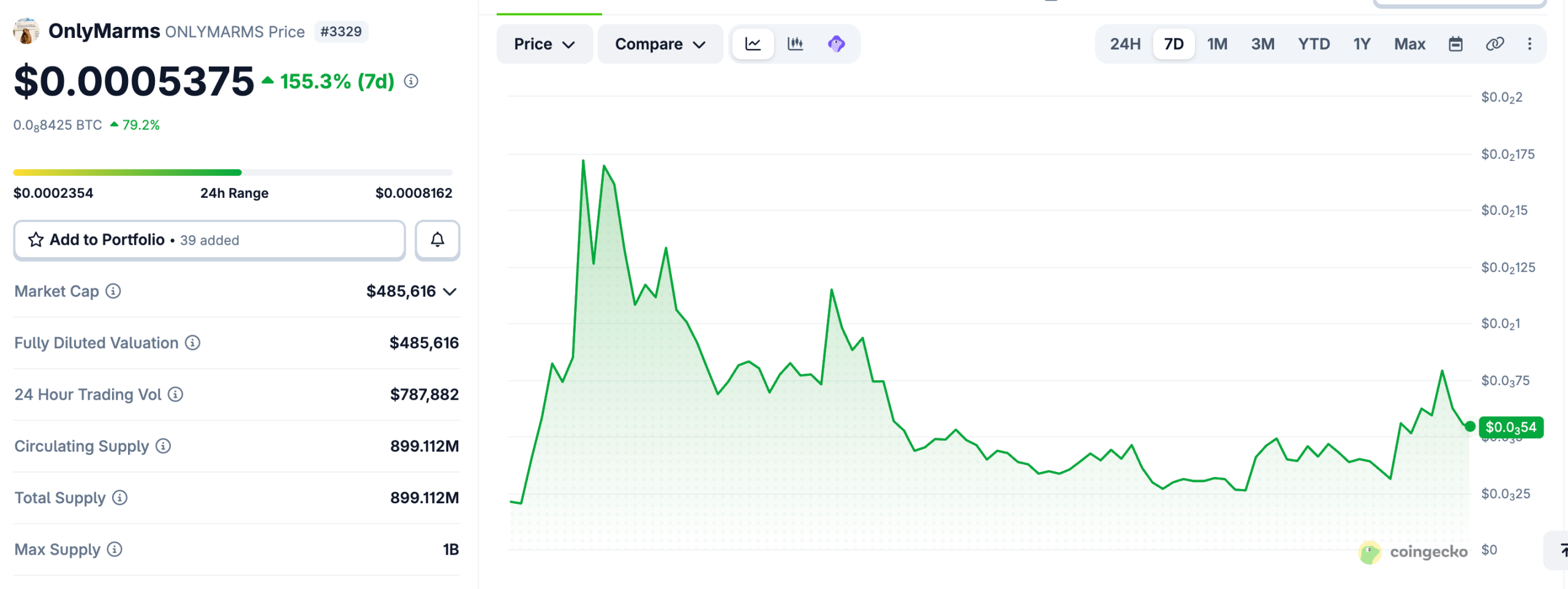The image size is (1568, 589).
Task: Click the $0.0₃75 y-axis label
Action: [1505, 381]
